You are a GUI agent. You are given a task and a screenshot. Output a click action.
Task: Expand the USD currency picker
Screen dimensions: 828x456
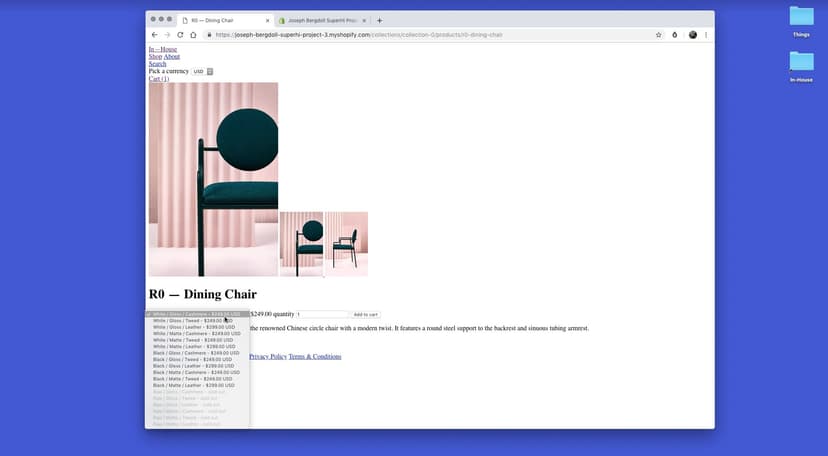[202, 72]
